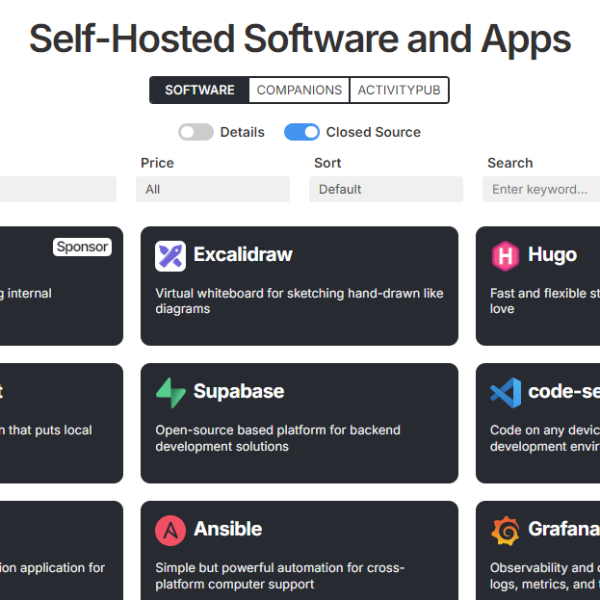This screenshot has height=600, width=600.
Task: Click the Ansible description about automation
Action: point(280,576)
